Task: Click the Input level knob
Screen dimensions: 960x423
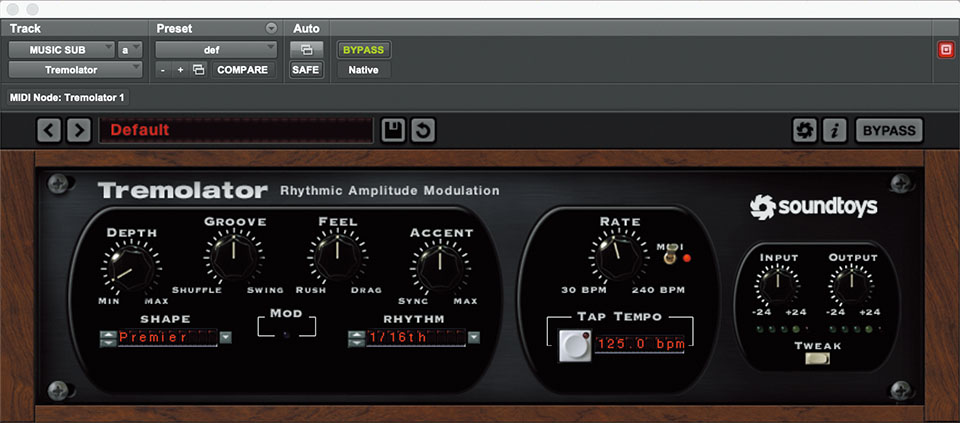Action: (x=777, y=285)
